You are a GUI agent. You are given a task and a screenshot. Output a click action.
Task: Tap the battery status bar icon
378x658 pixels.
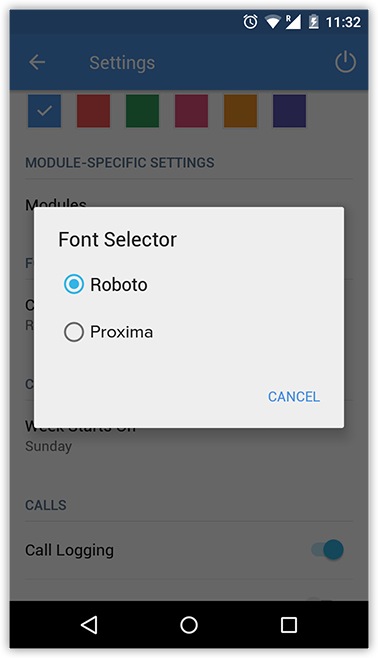tap(313, 22)
